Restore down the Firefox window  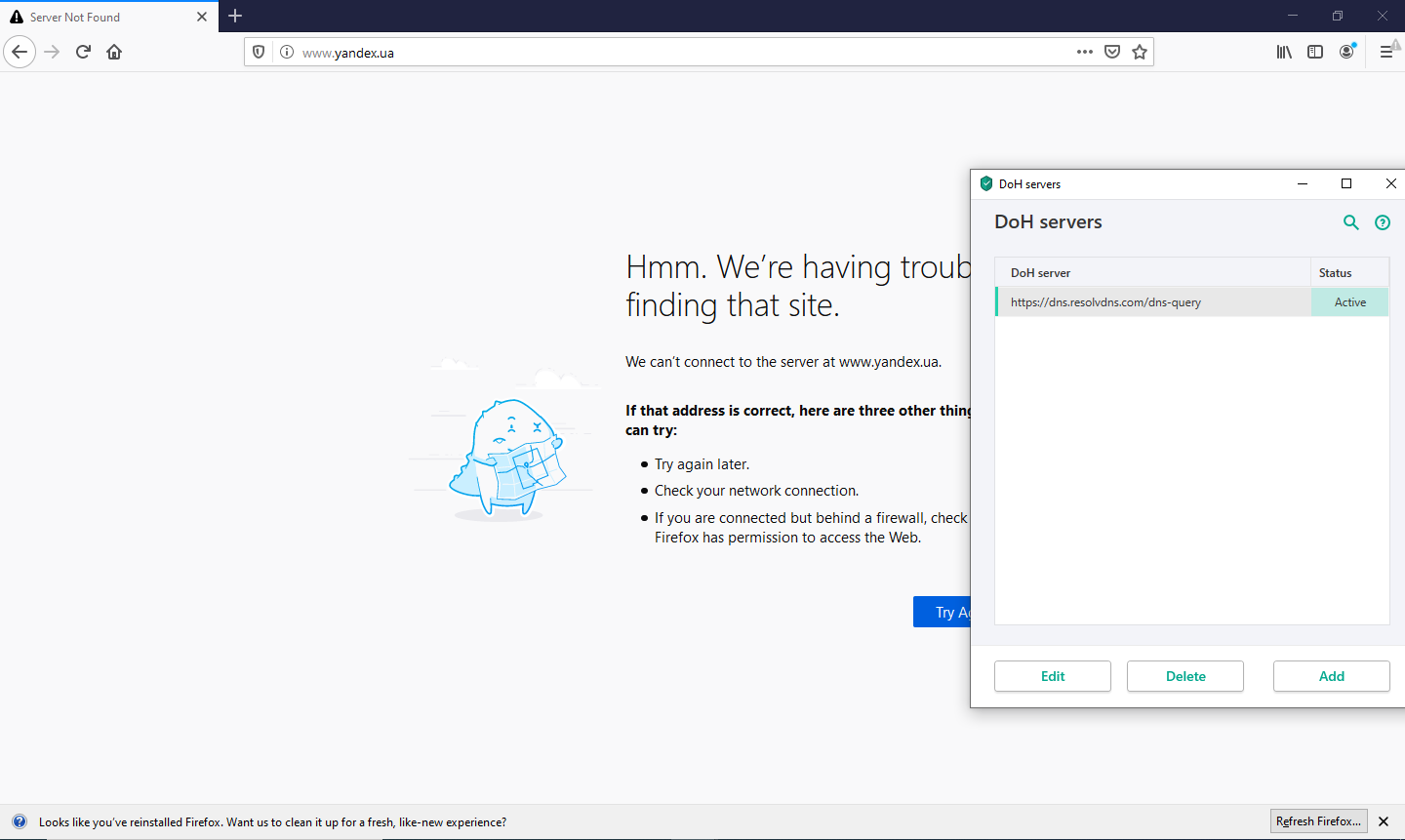pos(1338,16)
